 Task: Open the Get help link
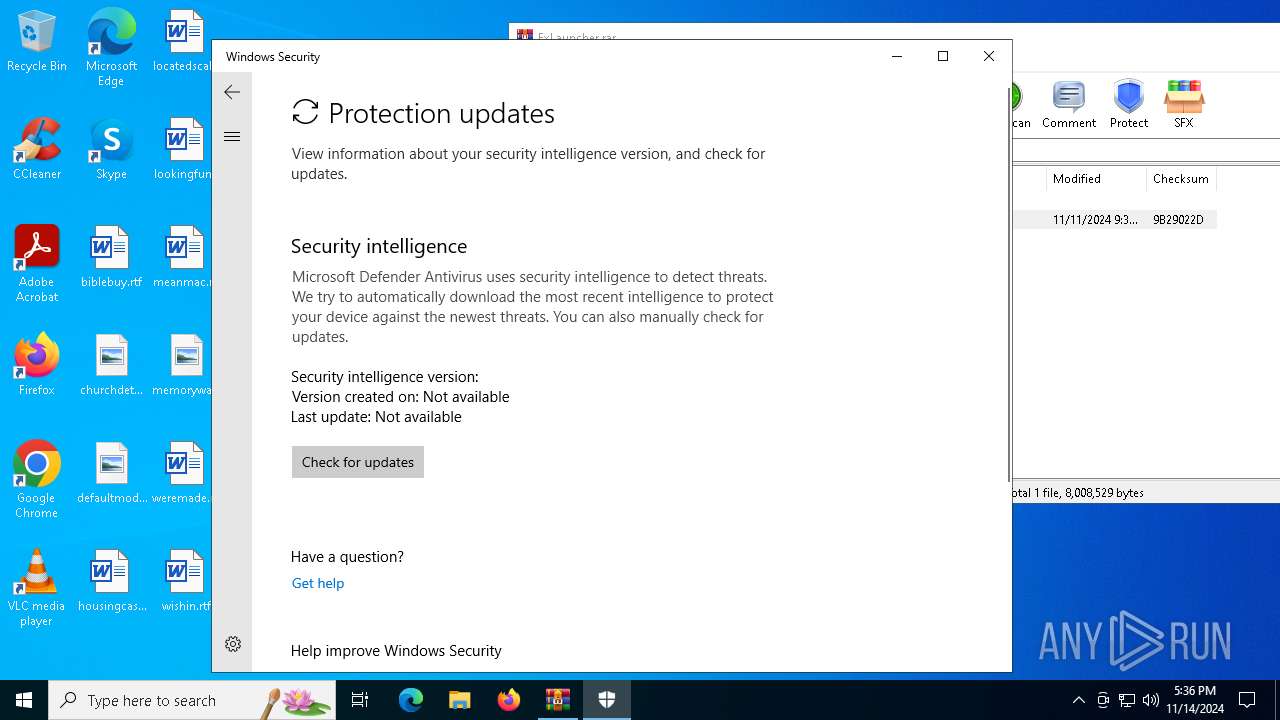(x=318, y=583)
